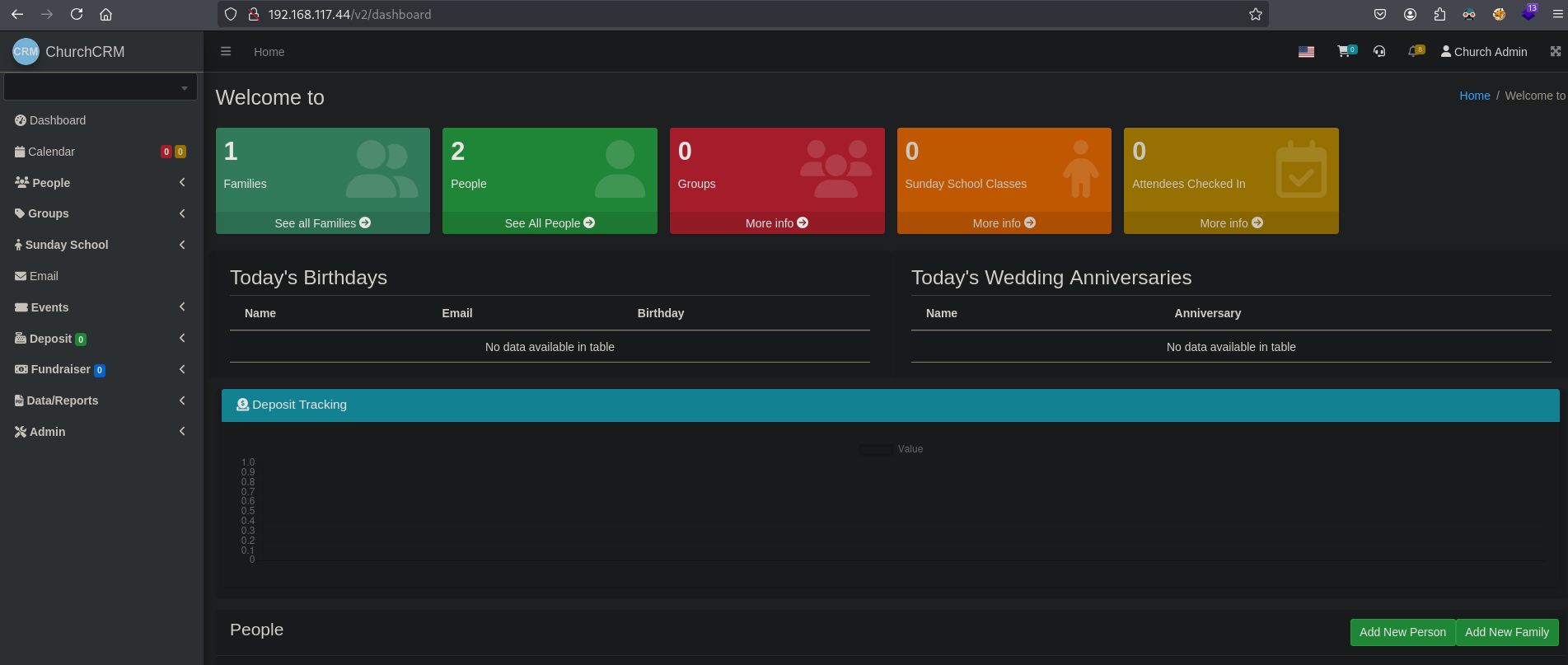Expand the People sidebar menu
The height and width of the screenshot is (665, 1568).
tap(99, 183)
